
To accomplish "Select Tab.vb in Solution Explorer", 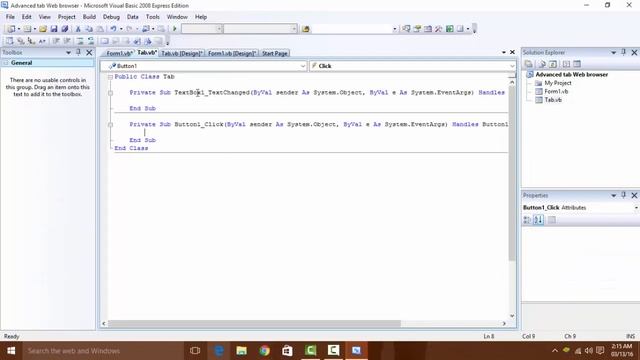I will (x=553, y=100).
